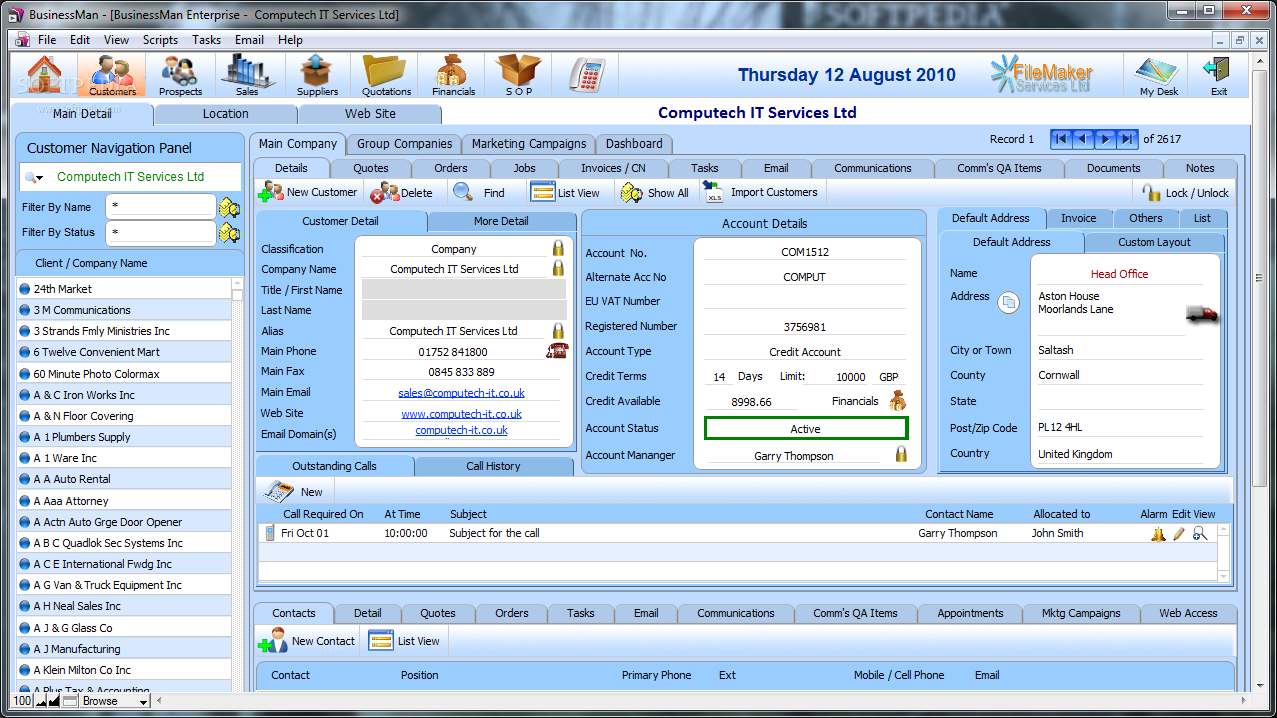
Task: Open the File menu
Action: (x=47, y=40)
